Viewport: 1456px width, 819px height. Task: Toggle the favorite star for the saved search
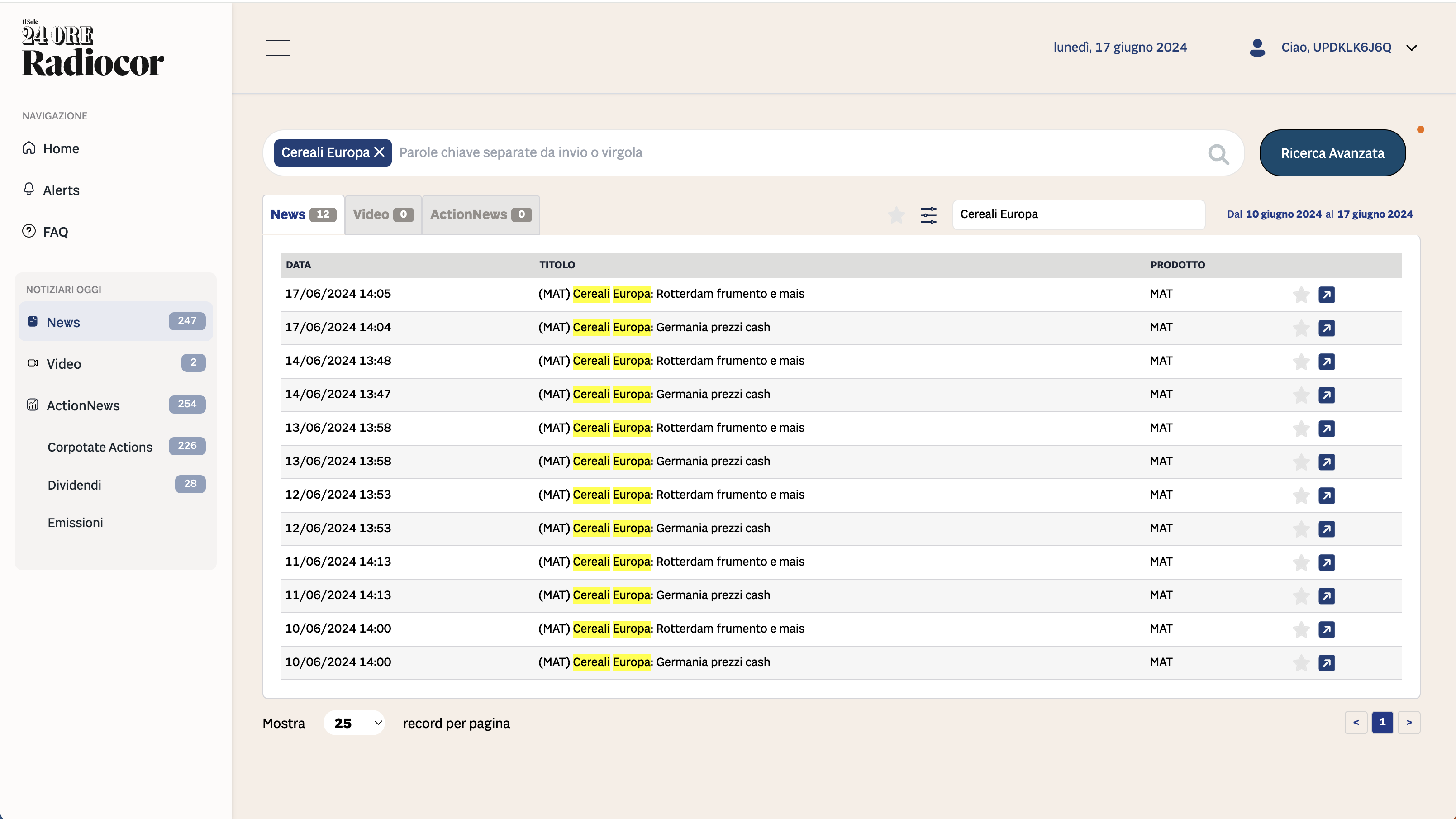(896, 215)
